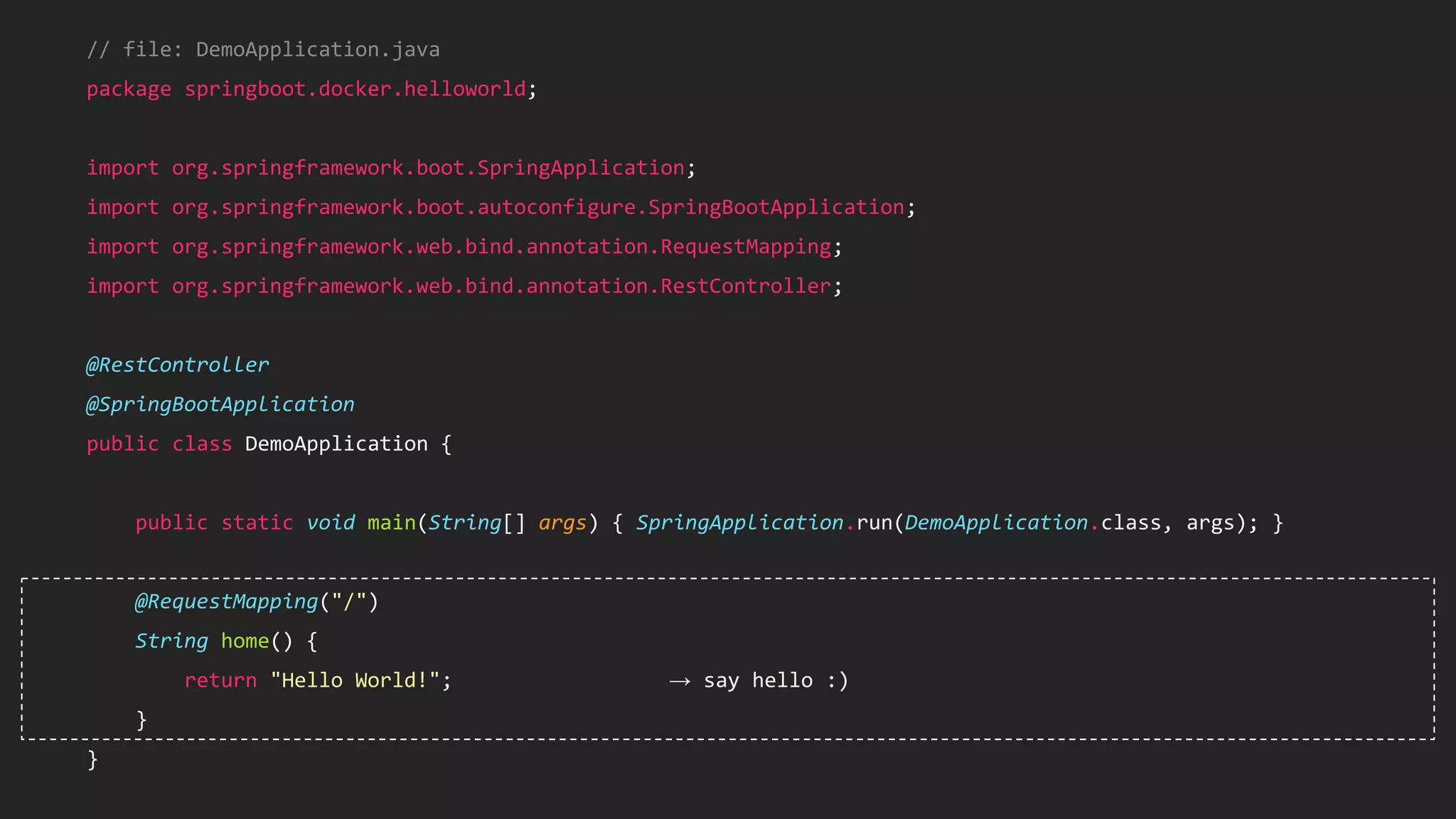Click the '@RequestMapping("/")' annotation

pos(257,602)
